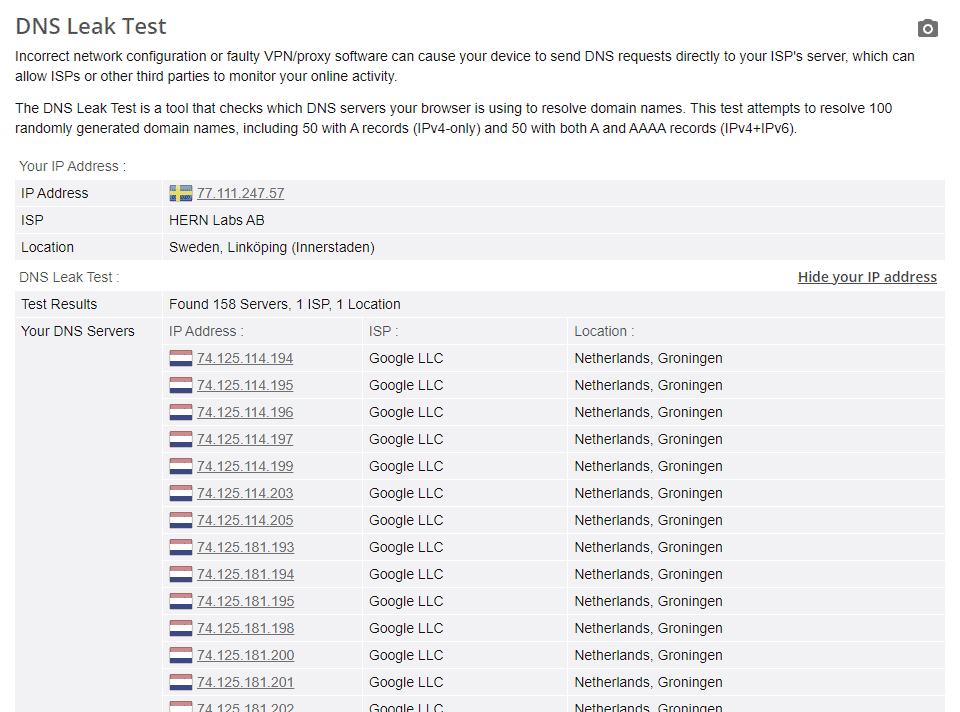Visit the 74.125.114.203 address link

click(x=245, y=493)
